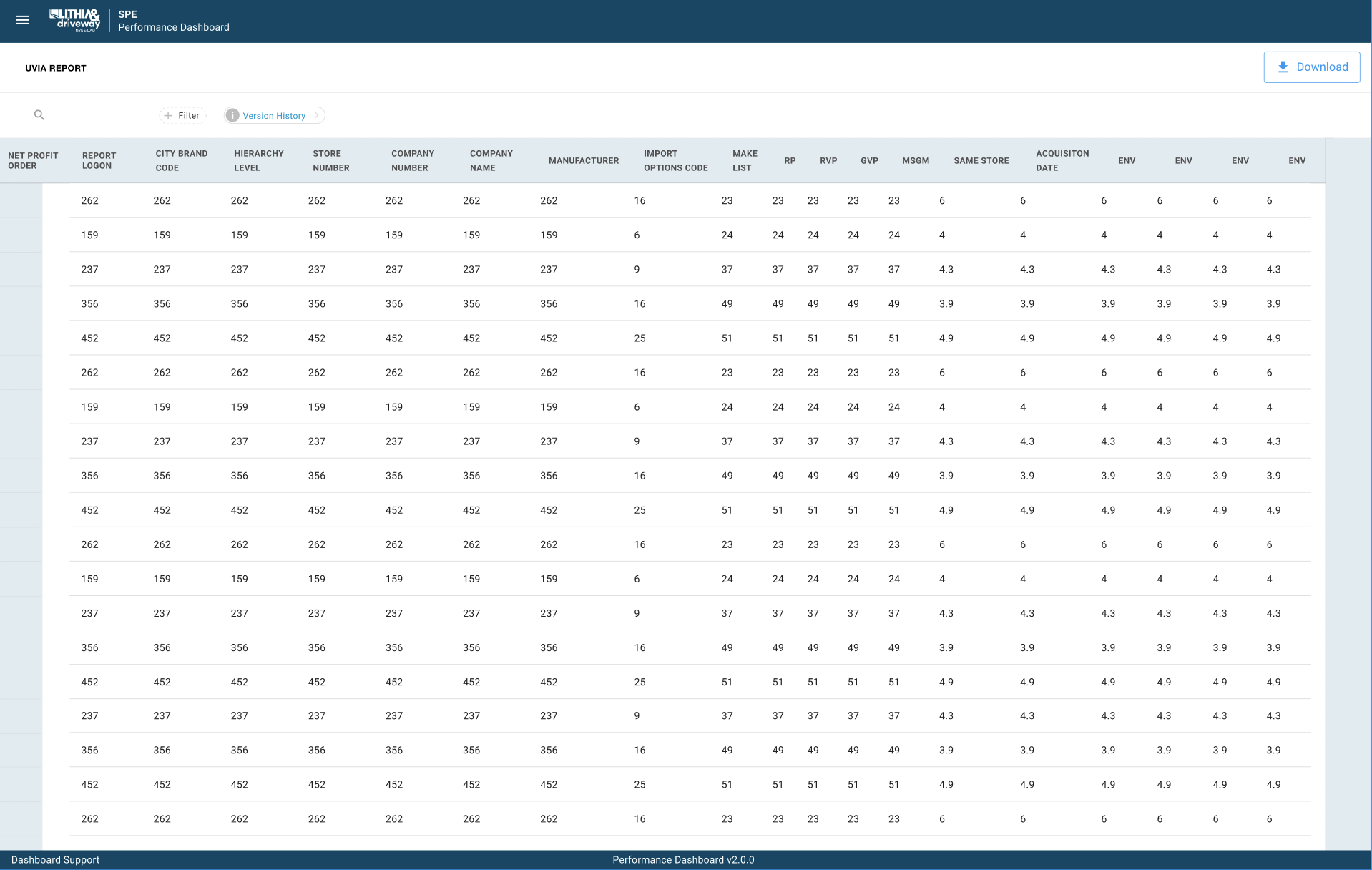The height and width of the screenshot is (870, 1372).
Task: Select the COMPANY NUMBER column header
Action: [413, 160]
